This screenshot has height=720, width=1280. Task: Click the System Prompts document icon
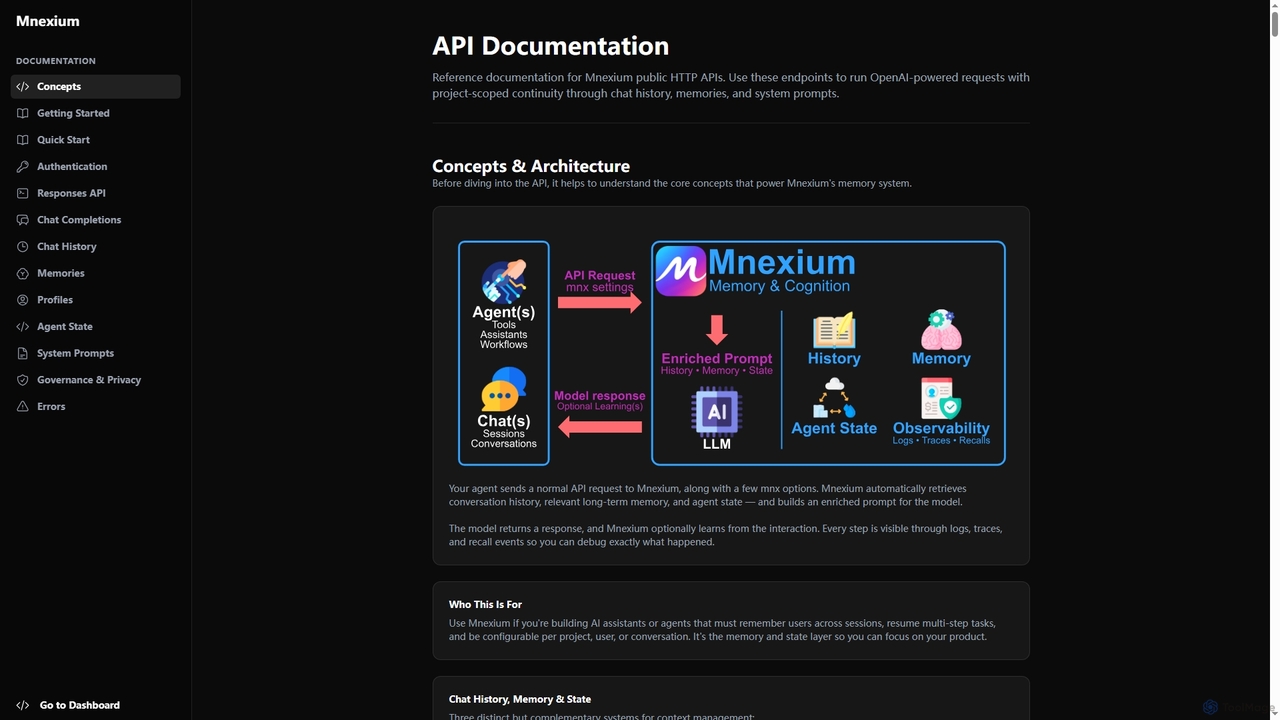click(23, 353)
